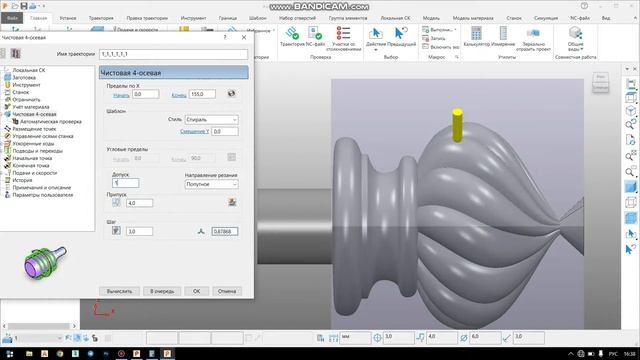This screenshot has width=640, height=360.
Task: Click the OK button in dialog
Action: tap(196, 291)
